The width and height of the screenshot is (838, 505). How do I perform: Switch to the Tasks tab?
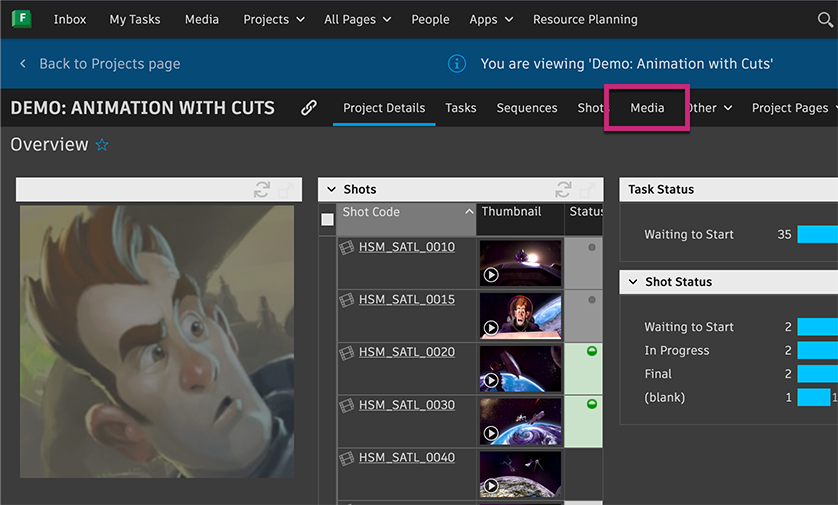pos(461,108)
